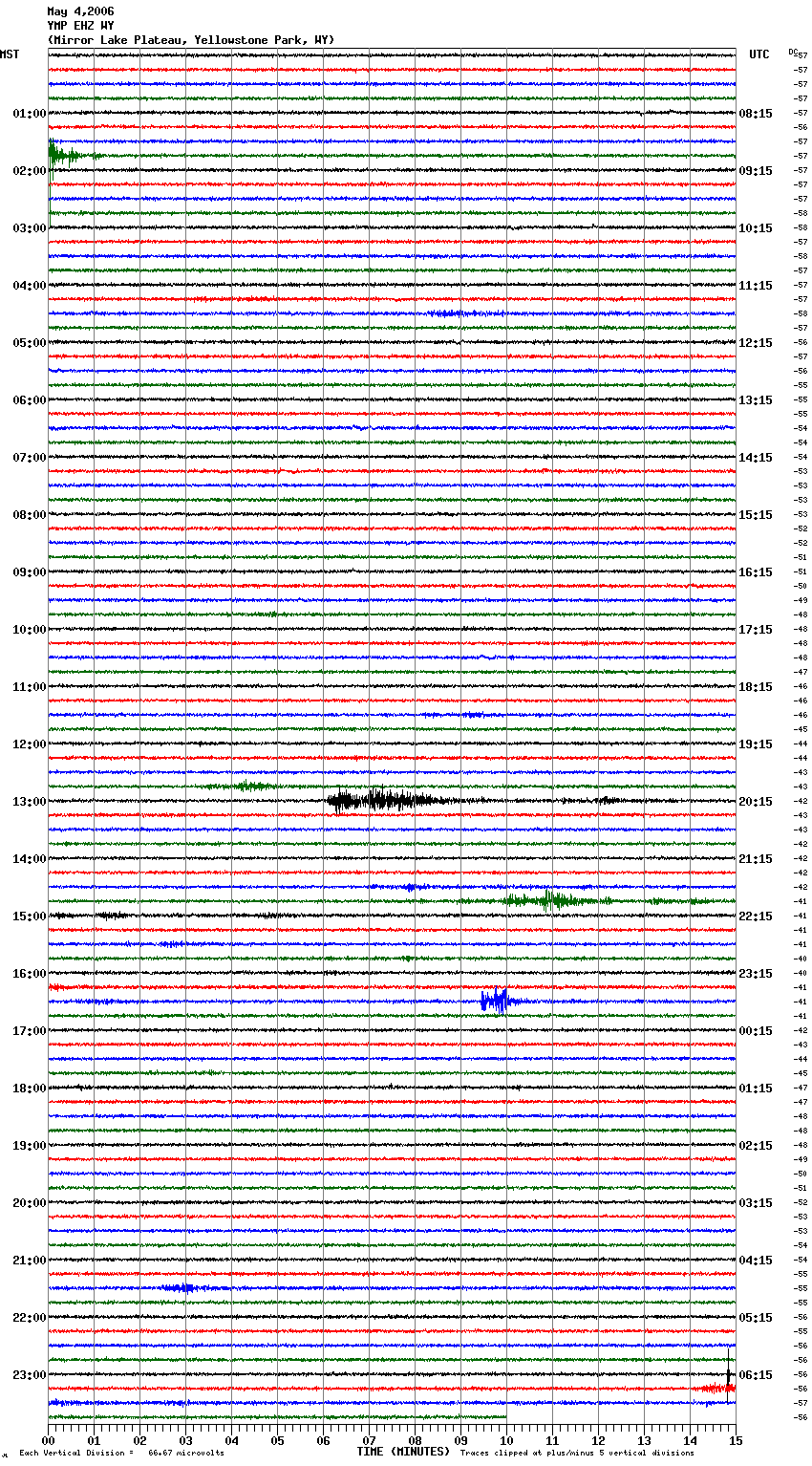Click the 12 minute tick on the time axis

click(599, 1440)
